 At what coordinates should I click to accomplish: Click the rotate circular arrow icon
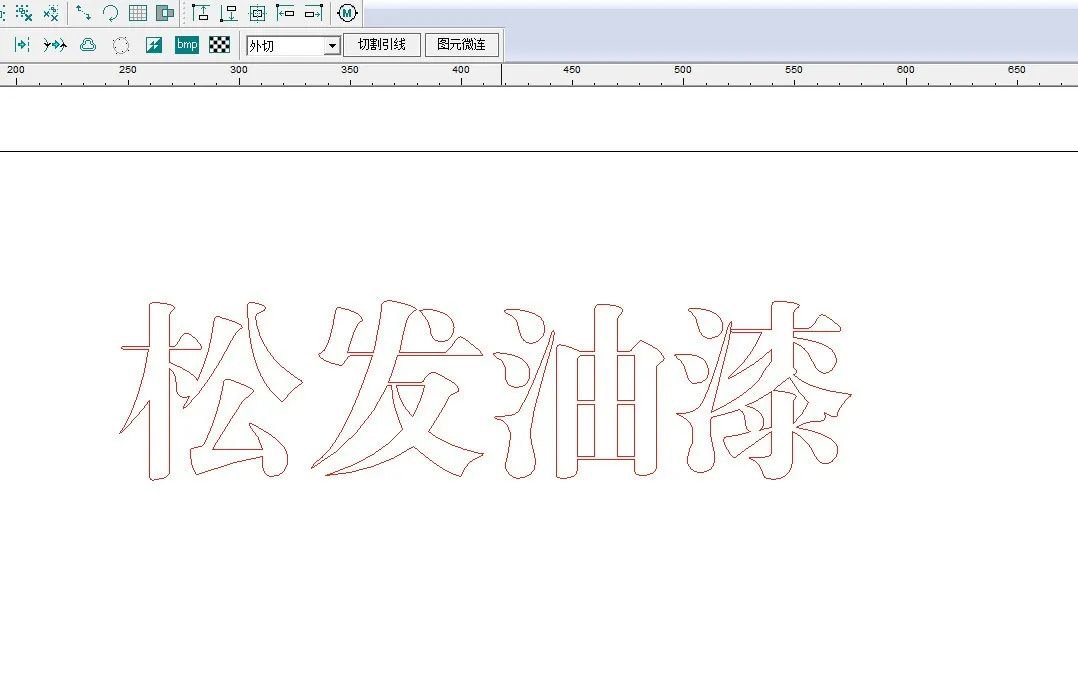tap(110, 13)
